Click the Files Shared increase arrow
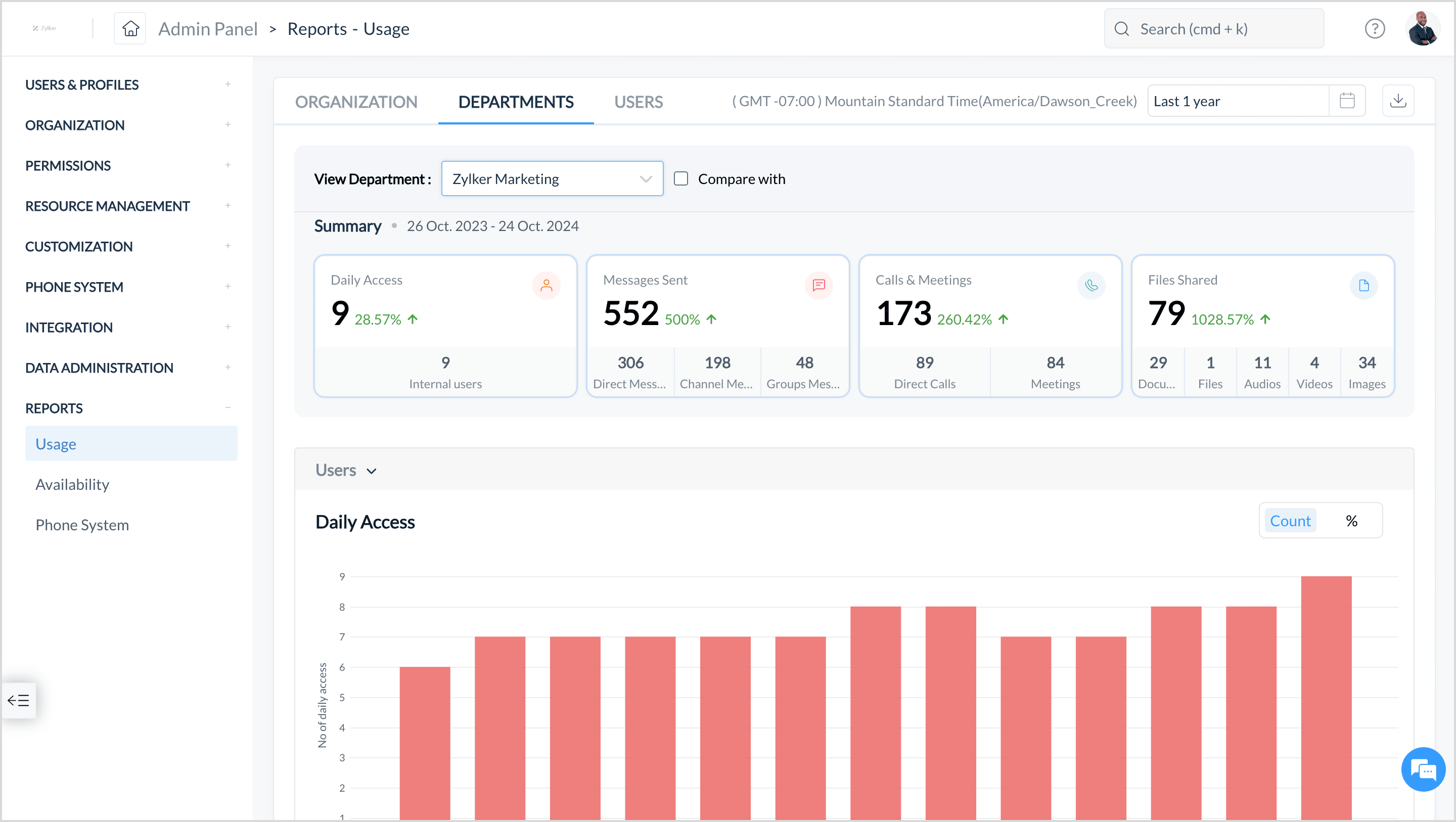This screenshot has height=822, width=1456. pos(1265,319)
